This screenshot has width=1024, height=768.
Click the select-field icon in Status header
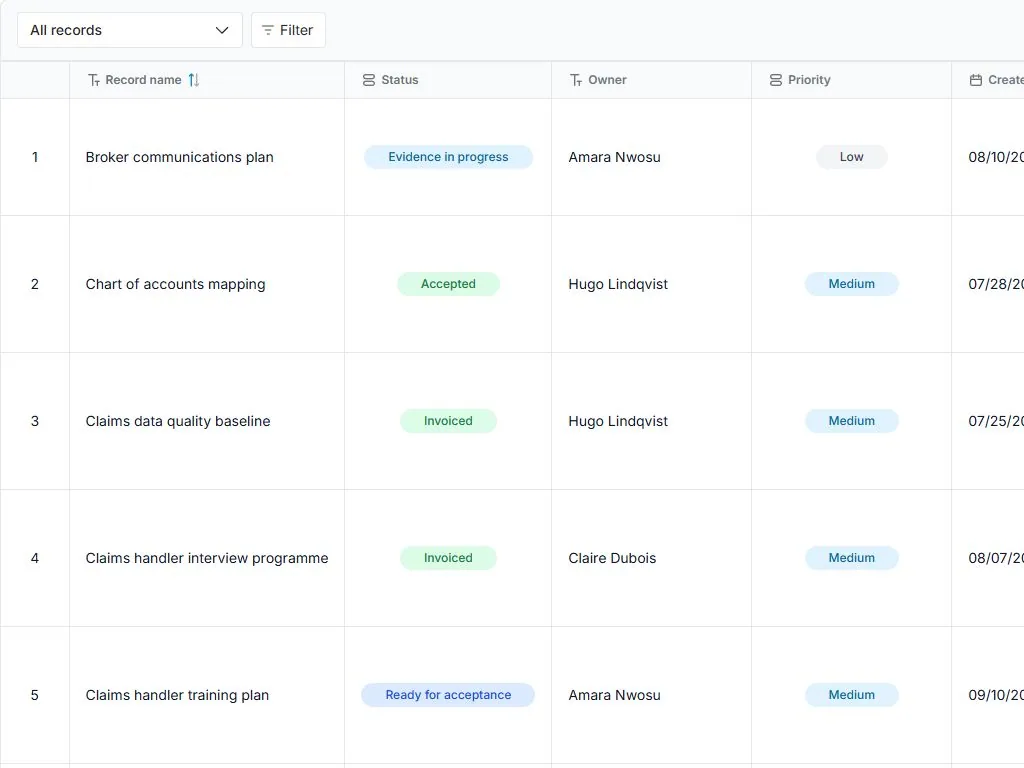click(369, 80)
